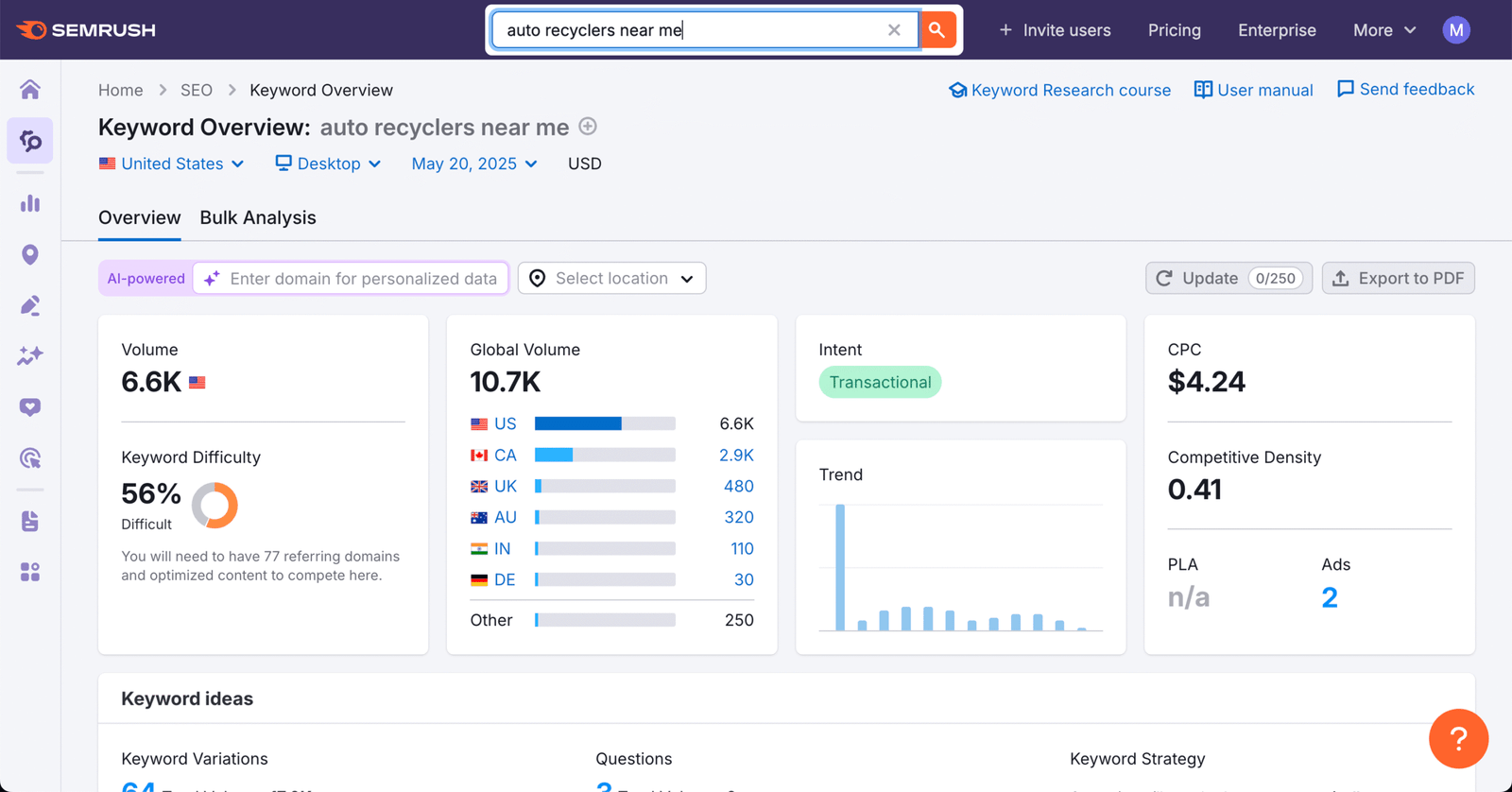
Task: Open the orange help question mark button
Action: [x=1458, y=738]
